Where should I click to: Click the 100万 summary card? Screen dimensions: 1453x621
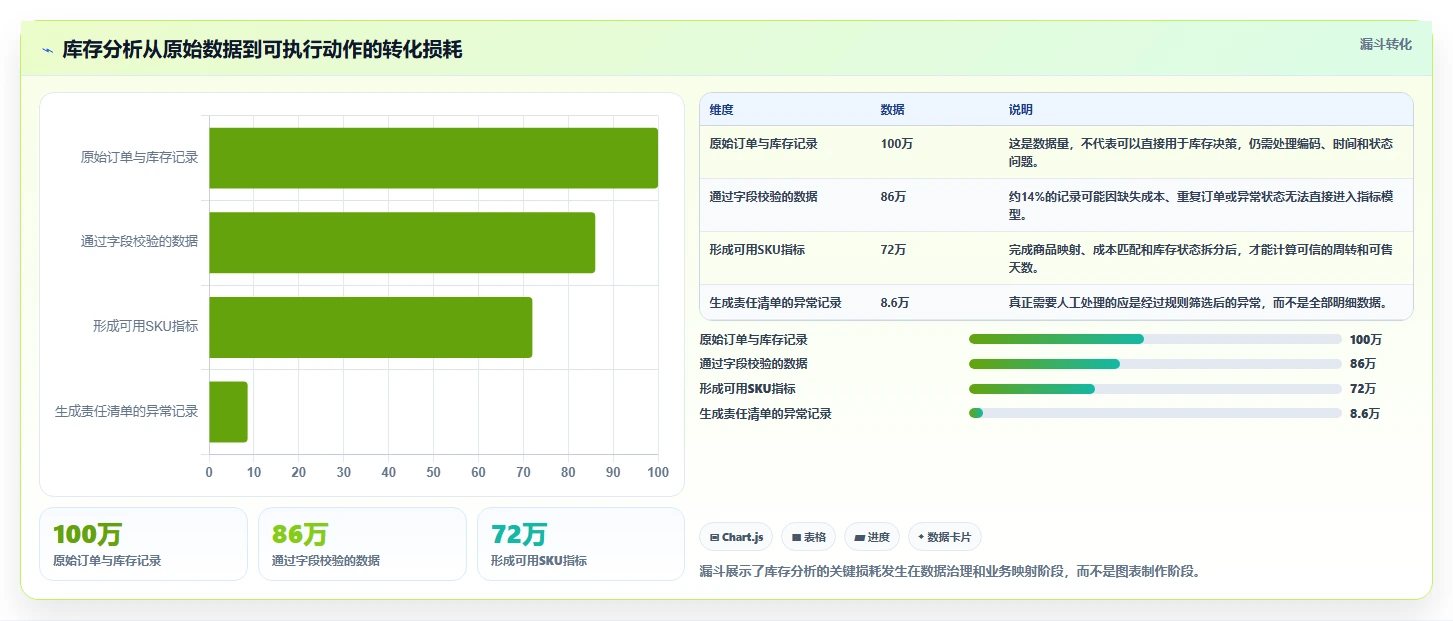point(143,544)
